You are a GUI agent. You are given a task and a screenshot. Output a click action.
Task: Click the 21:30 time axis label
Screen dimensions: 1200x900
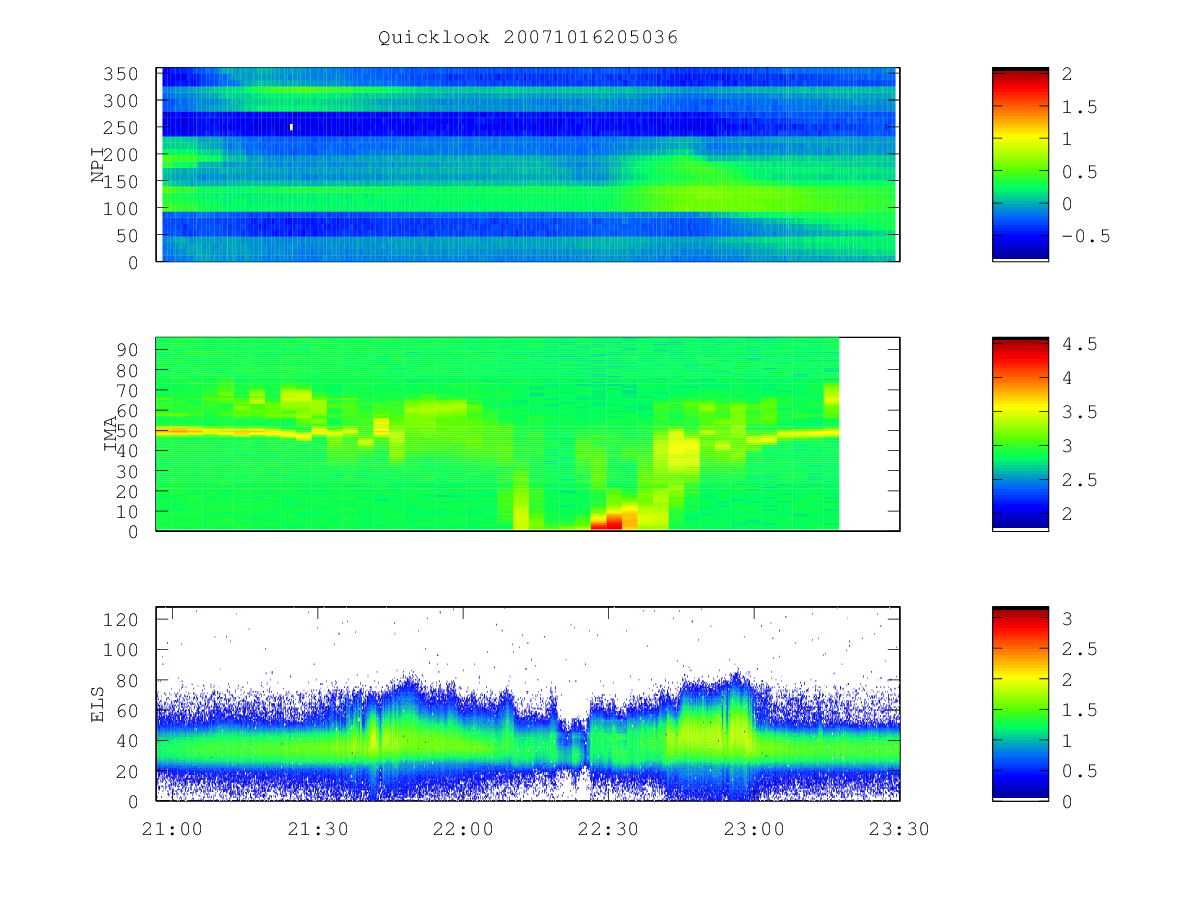coord(317,829)
